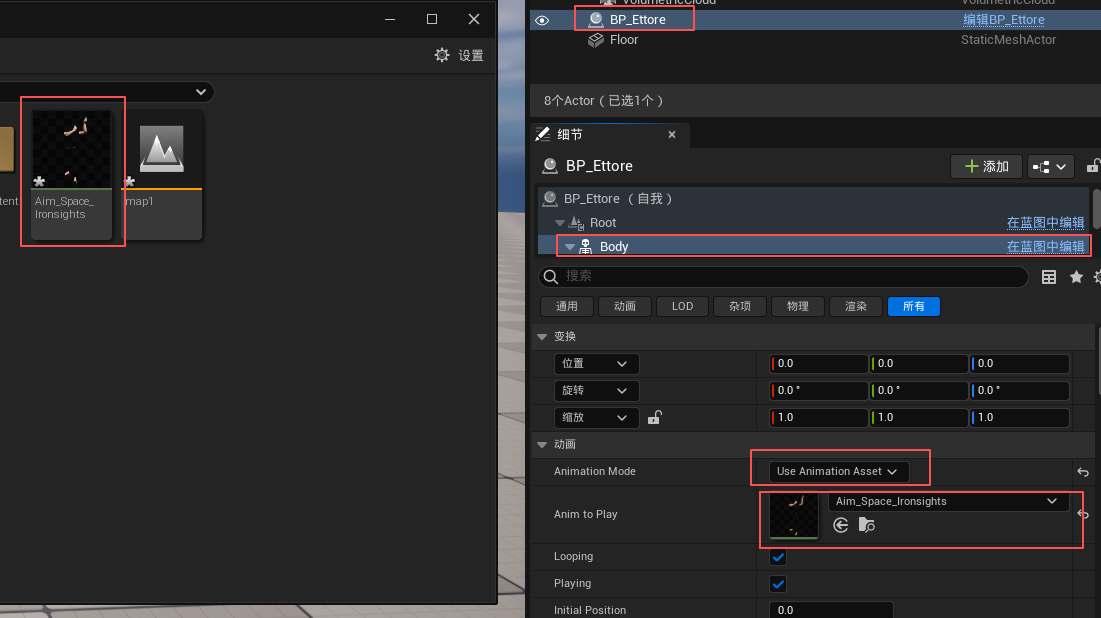The height and width of the screenshot is (618, 1101).
Task: Edit the location Z value field
Action: [1020, 364]
